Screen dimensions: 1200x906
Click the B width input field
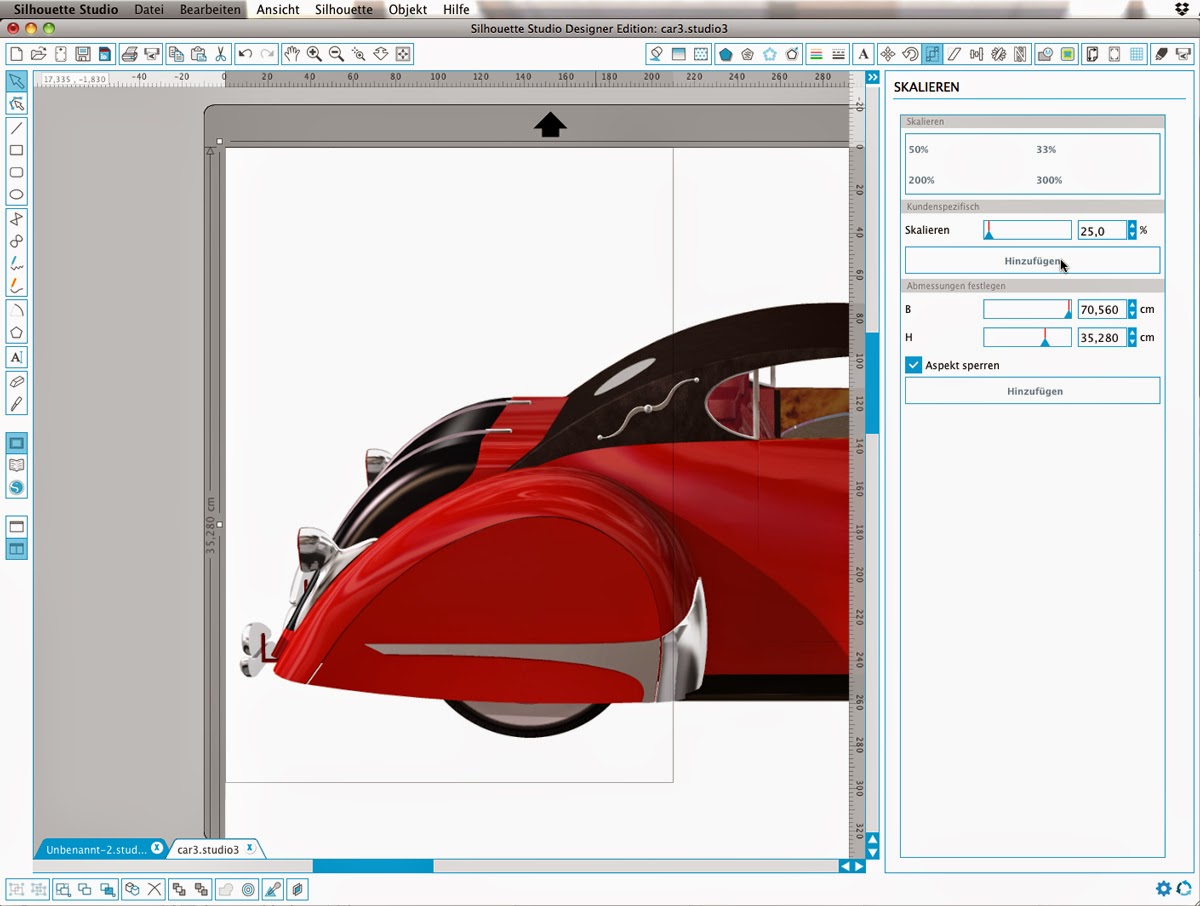[1101, 310]
